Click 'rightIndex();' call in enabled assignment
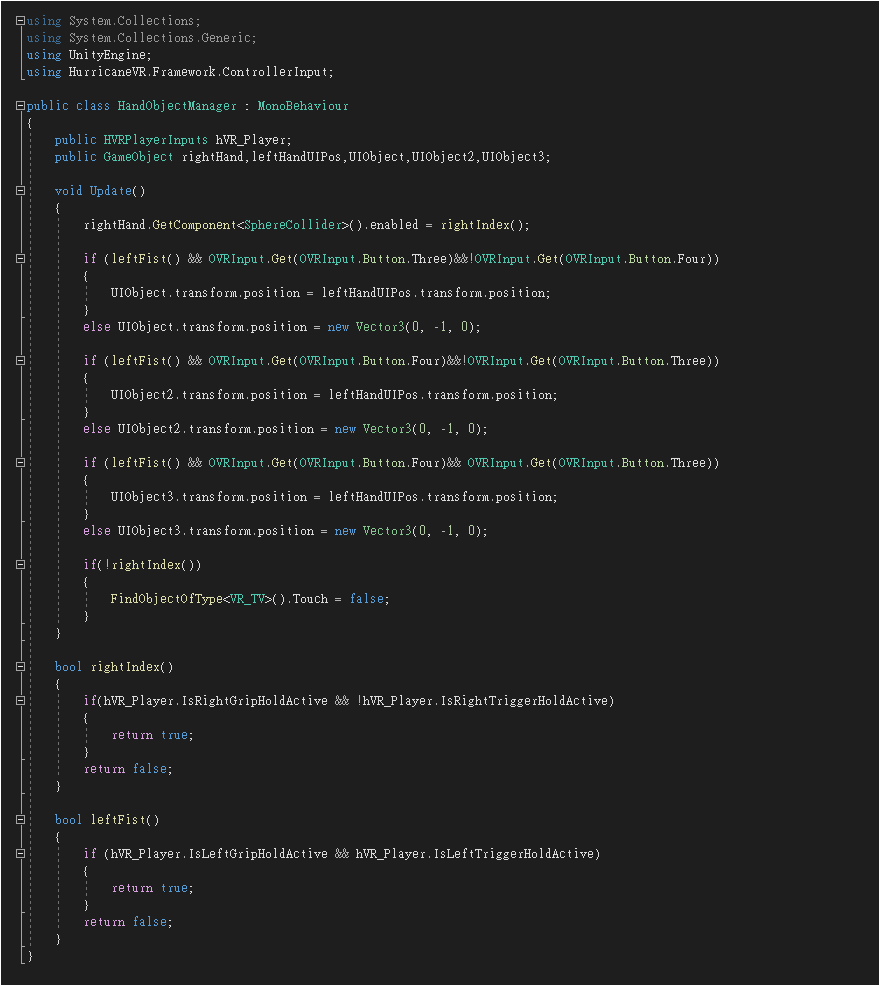 click(x=485, y=224)
